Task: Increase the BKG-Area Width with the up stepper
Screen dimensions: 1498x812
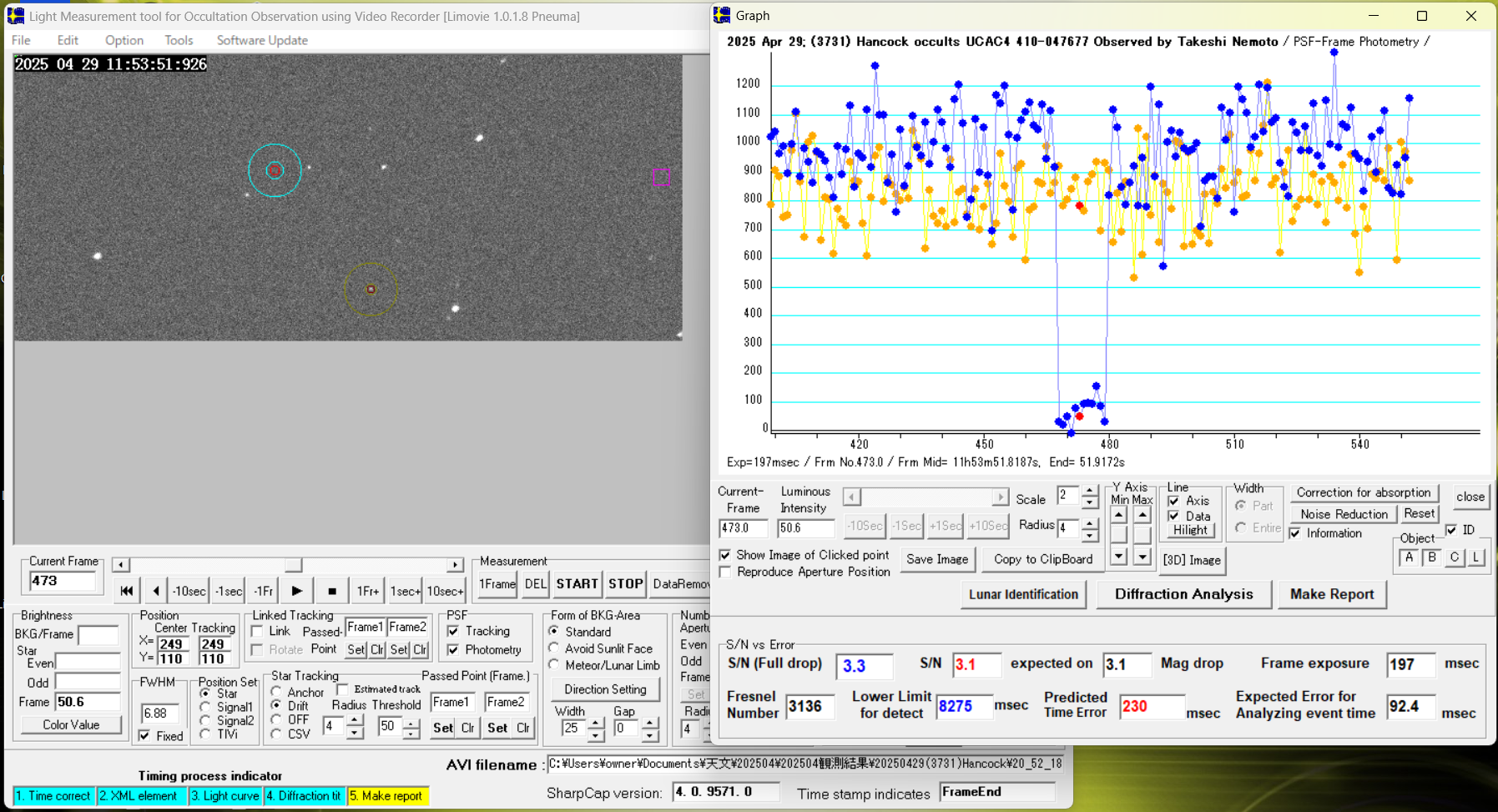Action: pyautogui.click(x=595, y=723)
